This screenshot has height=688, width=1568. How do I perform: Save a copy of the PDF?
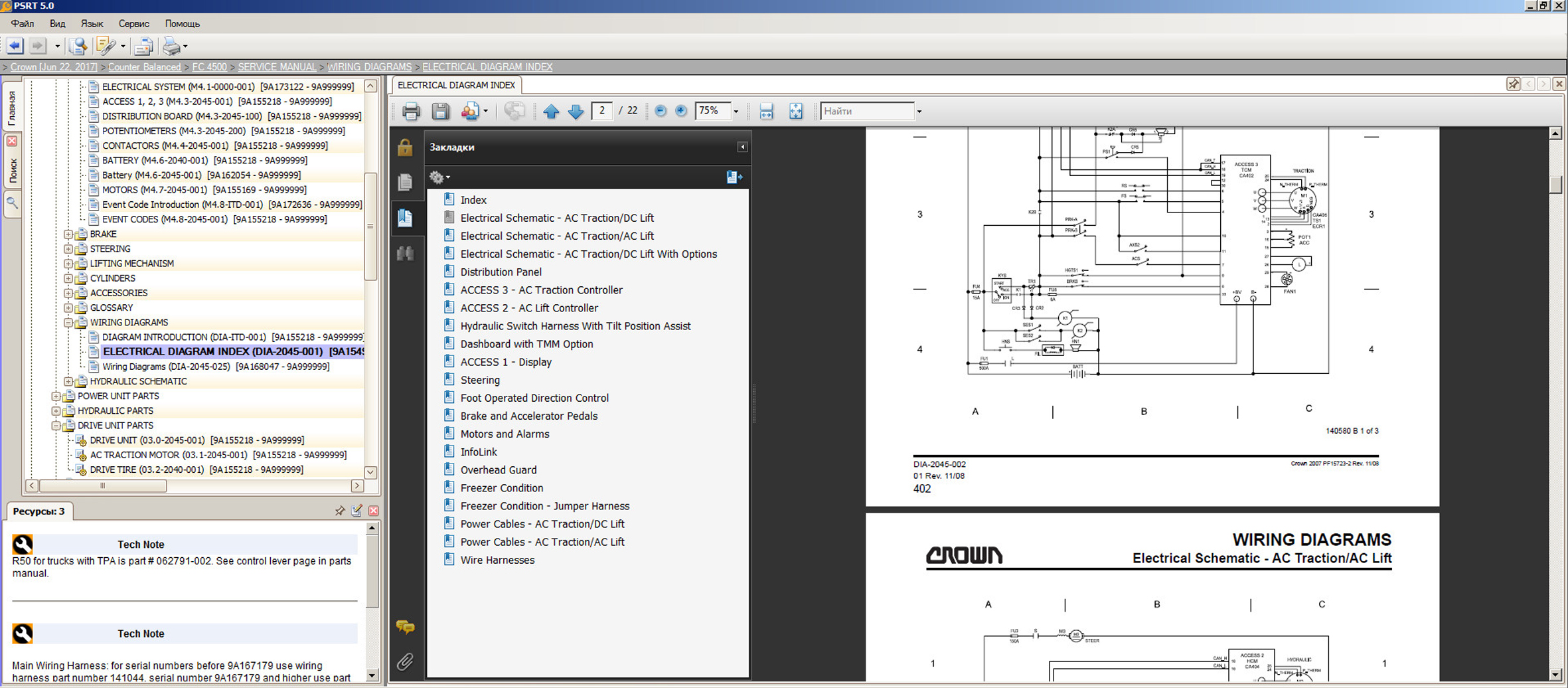click(440, 112)
